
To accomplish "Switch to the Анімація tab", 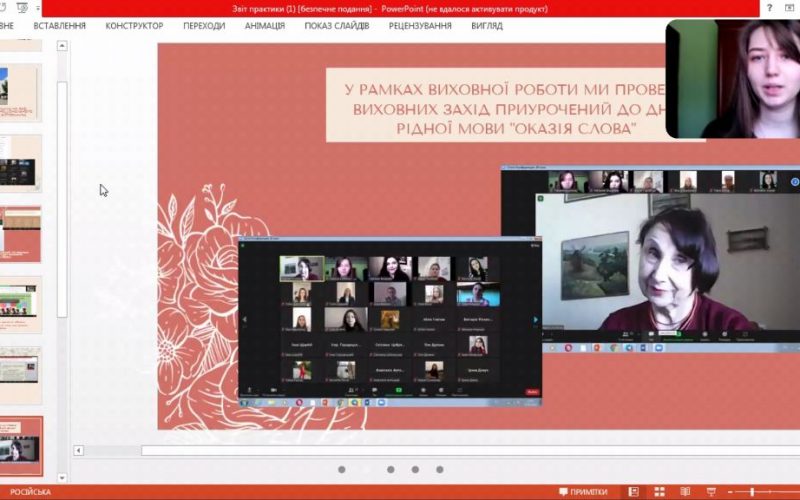I will (264, 26).
